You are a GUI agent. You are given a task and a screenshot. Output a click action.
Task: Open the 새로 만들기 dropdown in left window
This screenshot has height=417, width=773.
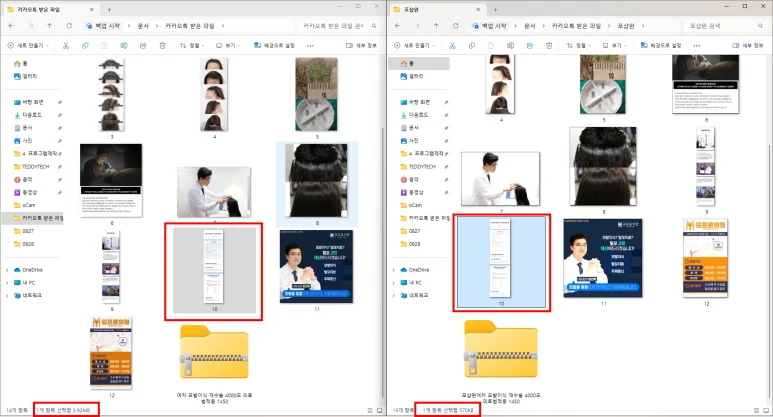tap(28, 45)
